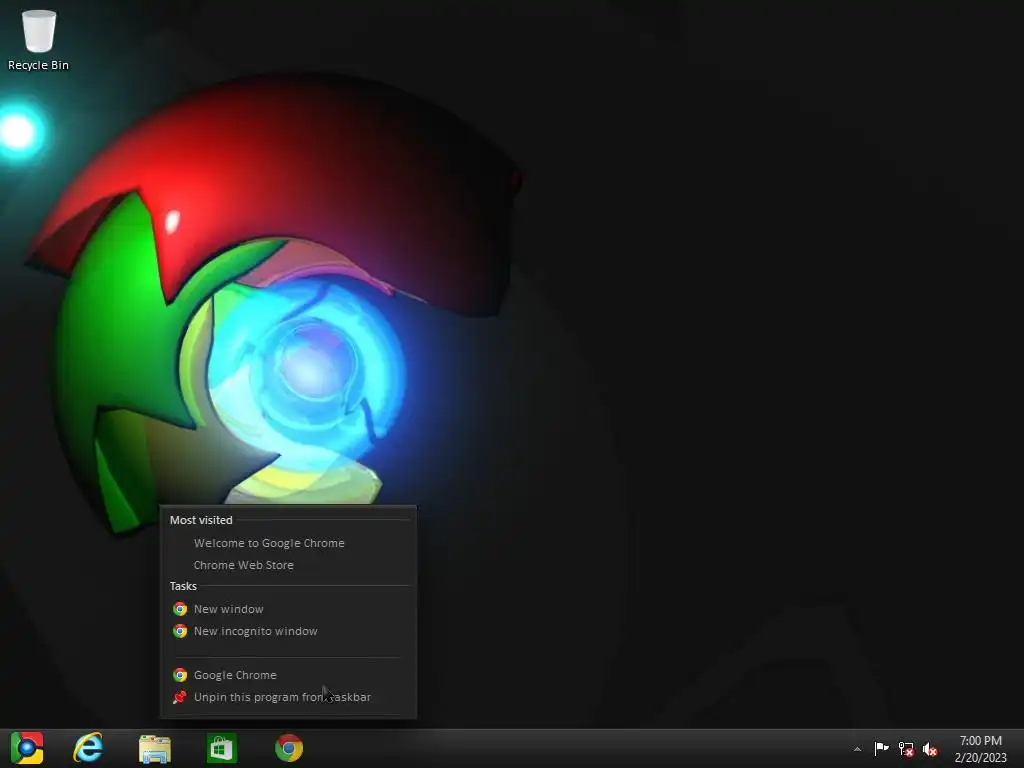Click the network status tray icon
The height and width of the screenshot is (768, 1024).
pos(906,749)
